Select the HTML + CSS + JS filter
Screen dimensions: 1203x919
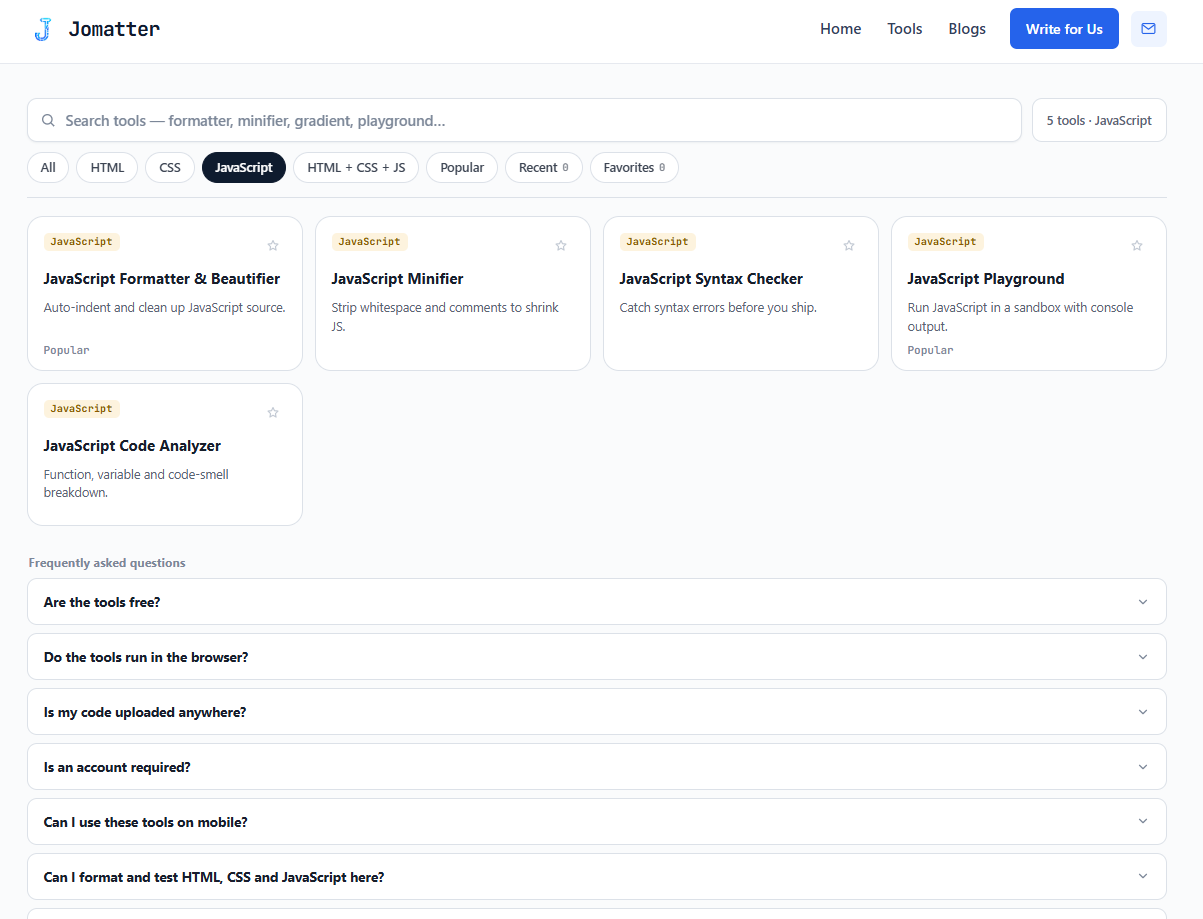pos(356,168)
